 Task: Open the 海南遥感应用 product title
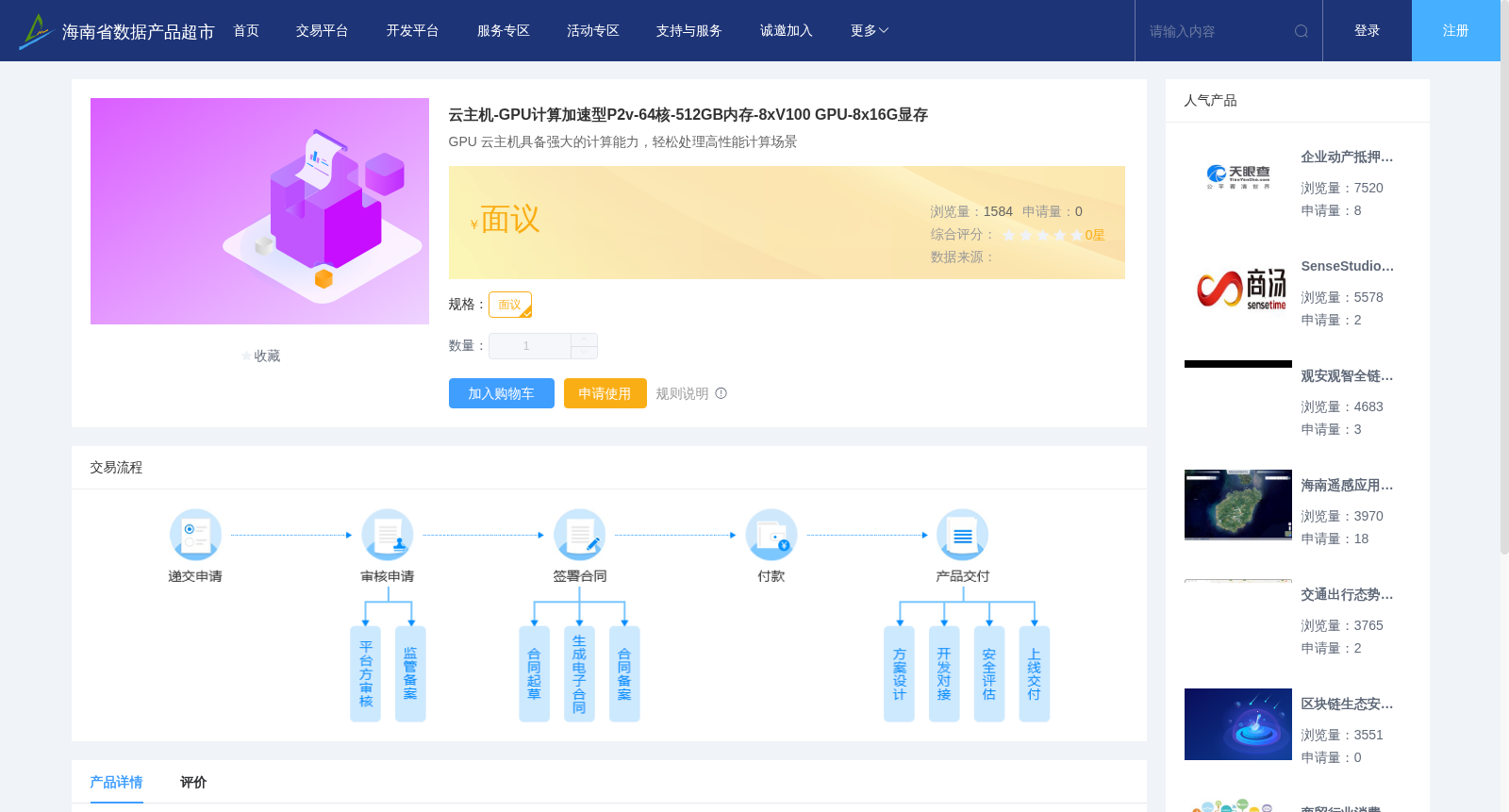[x=1347, y=486]
